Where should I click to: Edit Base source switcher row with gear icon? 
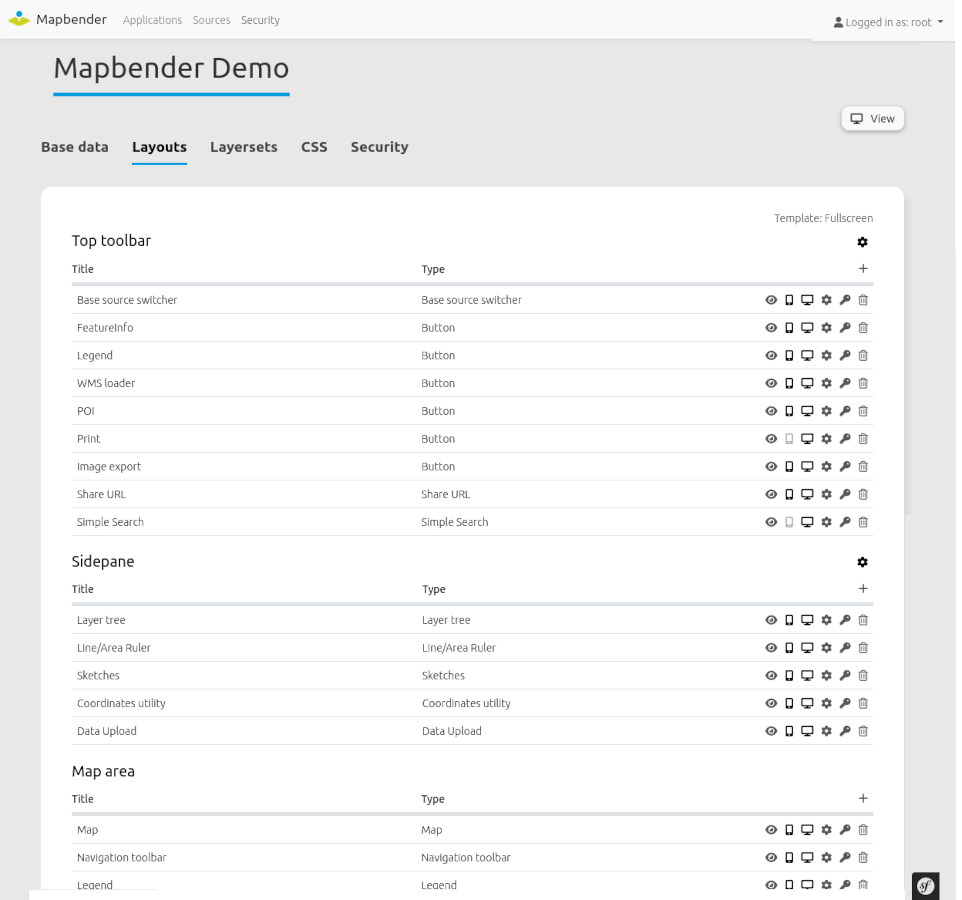826,300
